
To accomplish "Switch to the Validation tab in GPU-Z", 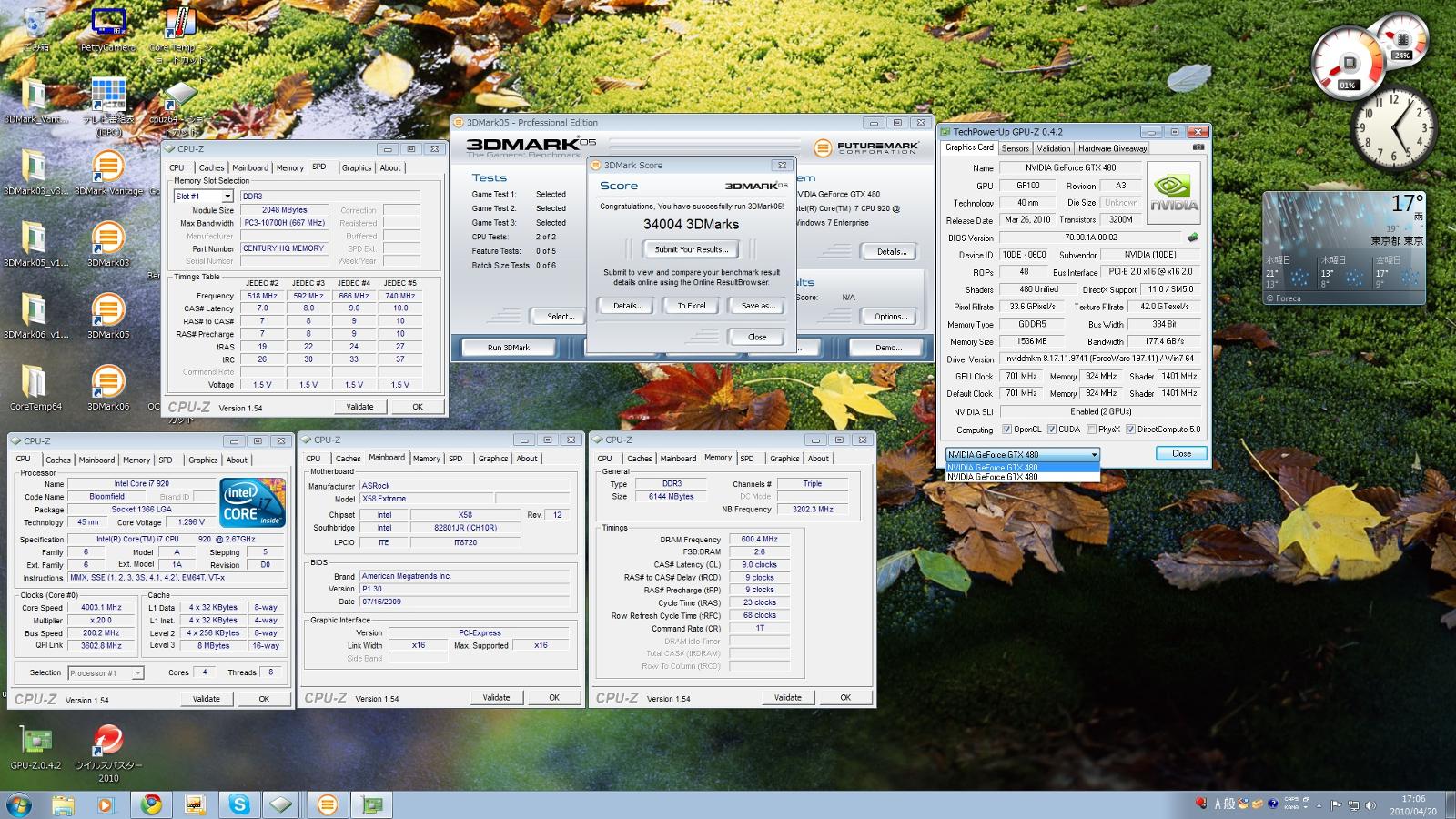I will point(1054,148).
